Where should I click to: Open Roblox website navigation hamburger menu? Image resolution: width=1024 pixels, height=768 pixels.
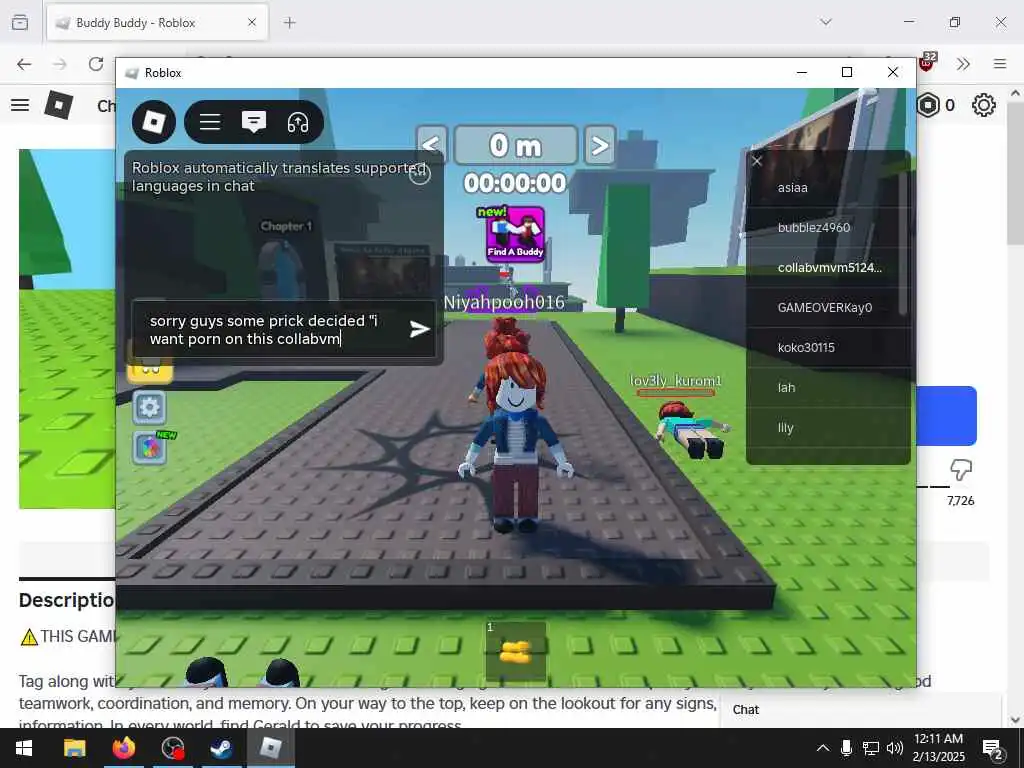(x=20, y=105)
